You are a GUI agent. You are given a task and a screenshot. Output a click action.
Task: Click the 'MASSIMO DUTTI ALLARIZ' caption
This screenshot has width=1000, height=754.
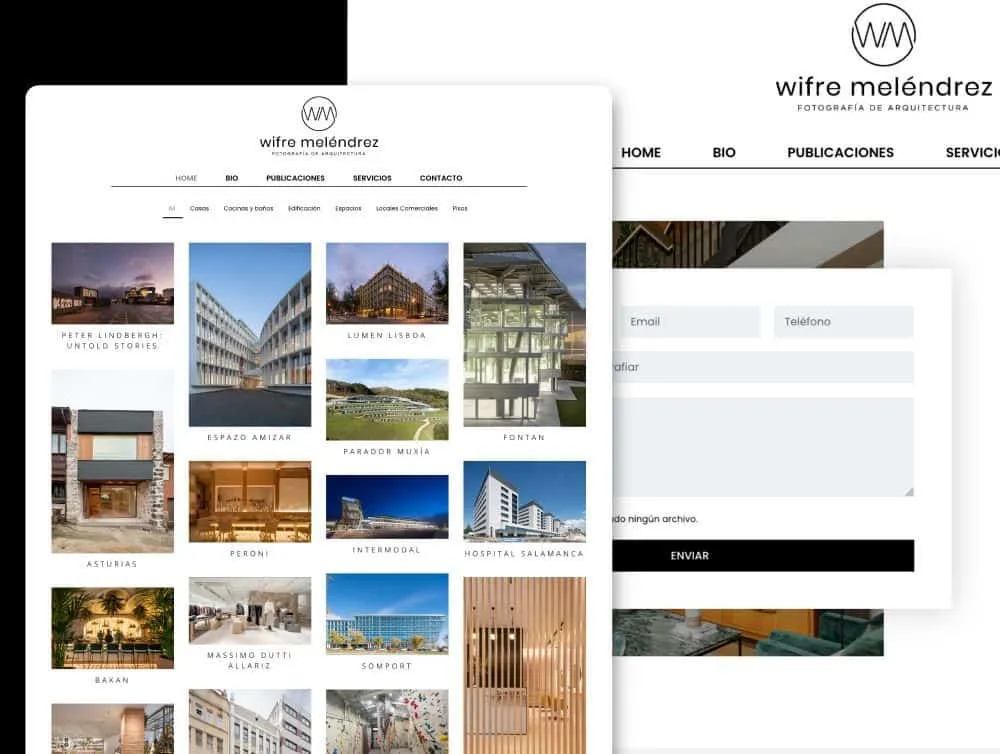[x=249, y=660]
